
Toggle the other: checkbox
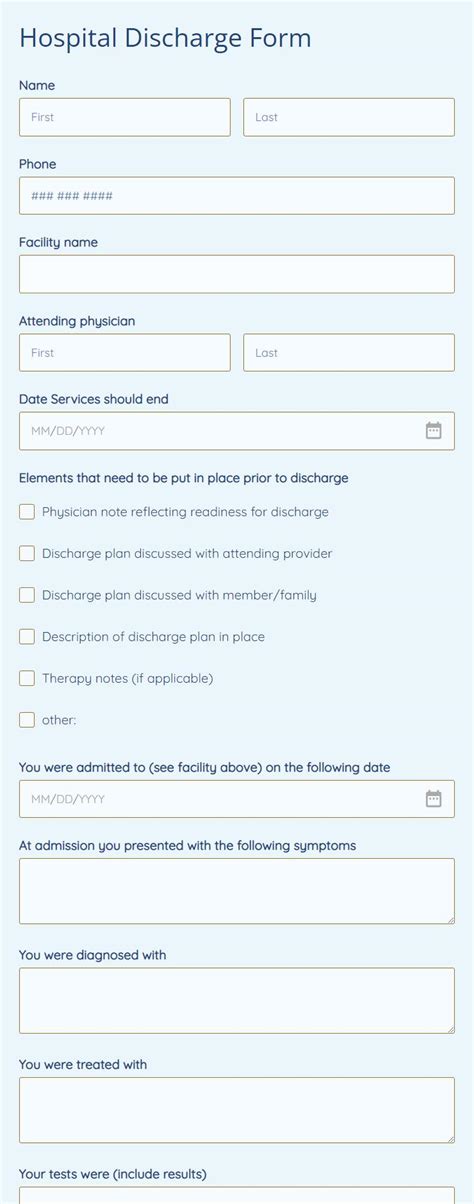pyautogui.click(x=27, y=719)
